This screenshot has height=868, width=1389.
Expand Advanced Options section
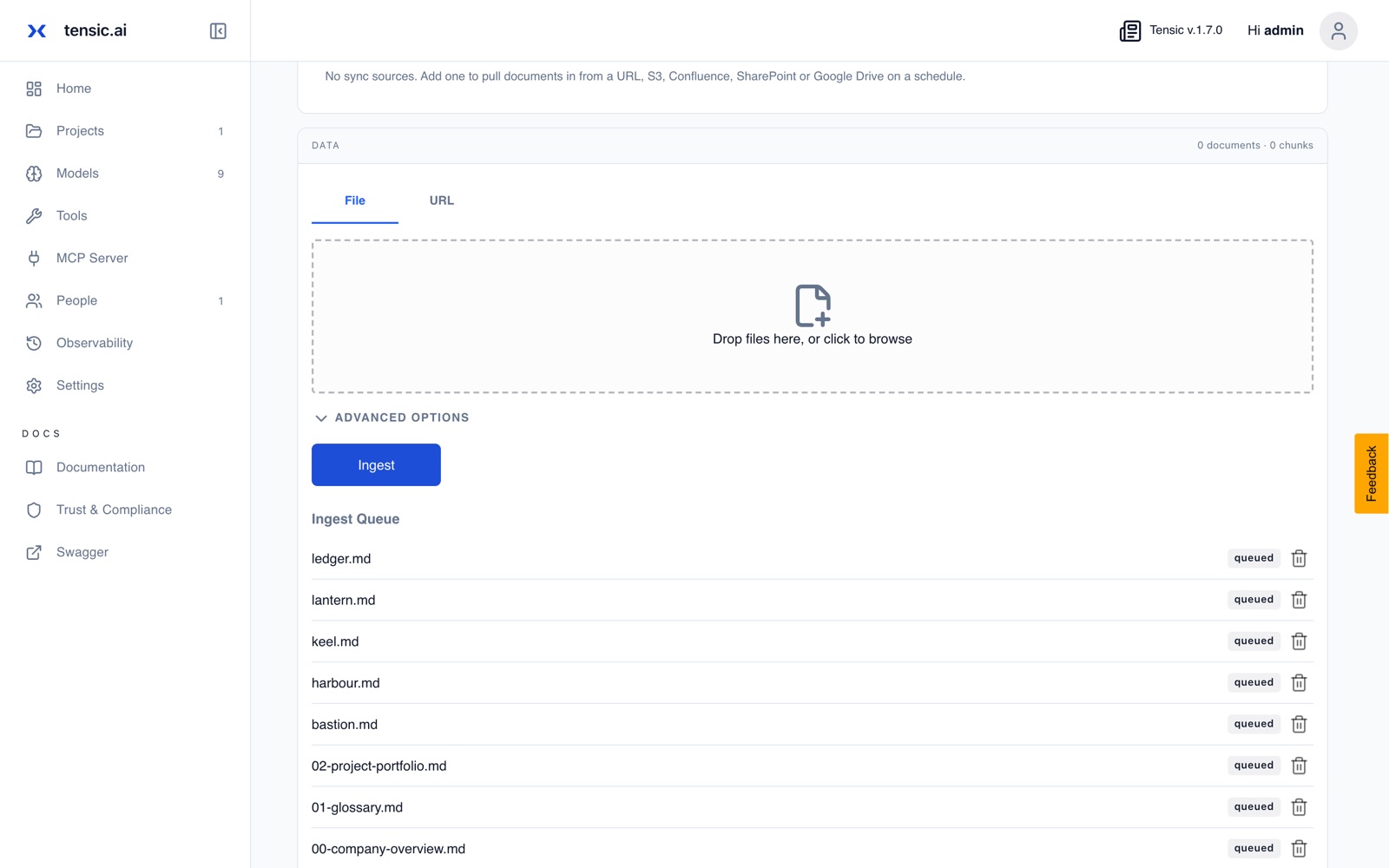click(x=392, y=418)
